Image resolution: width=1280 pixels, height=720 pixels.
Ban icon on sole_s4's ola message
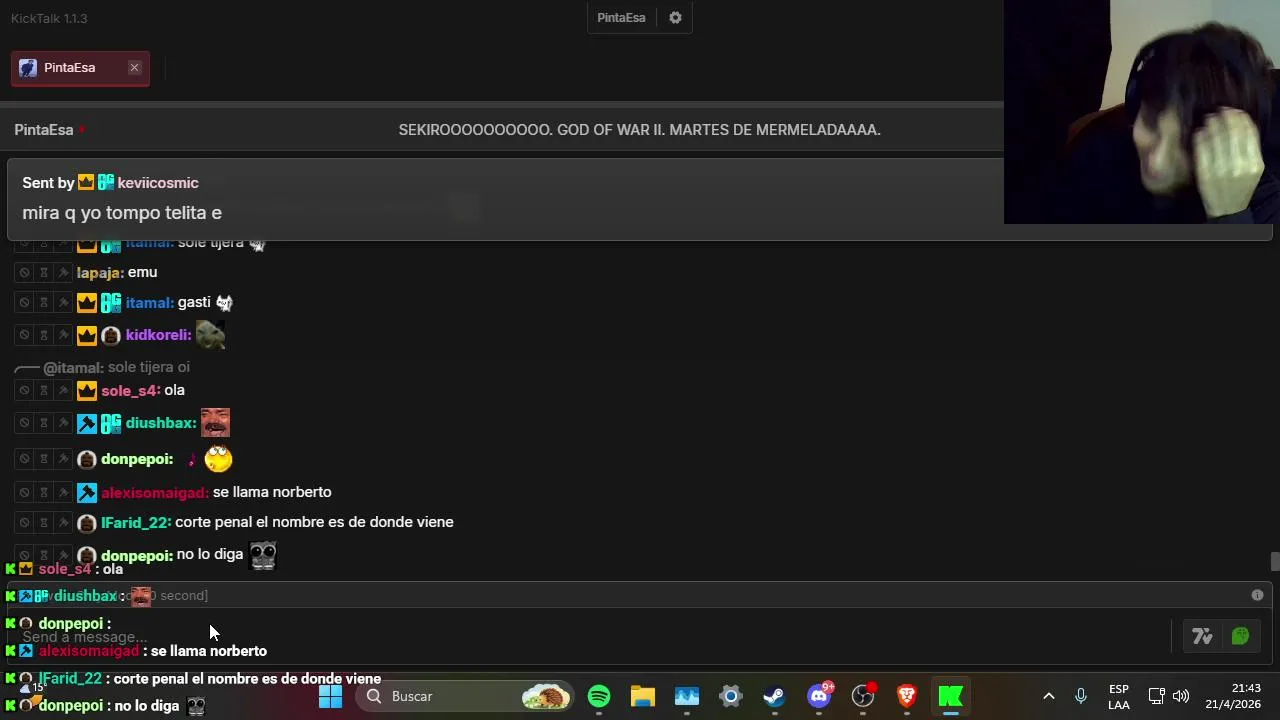24,391
